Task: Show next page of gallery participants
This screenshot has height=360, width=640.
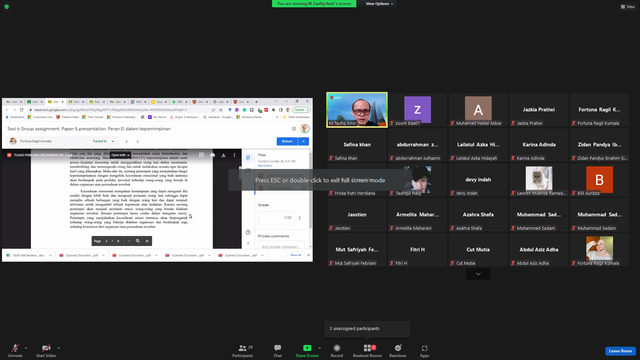Action: click(x=478, y=274)
